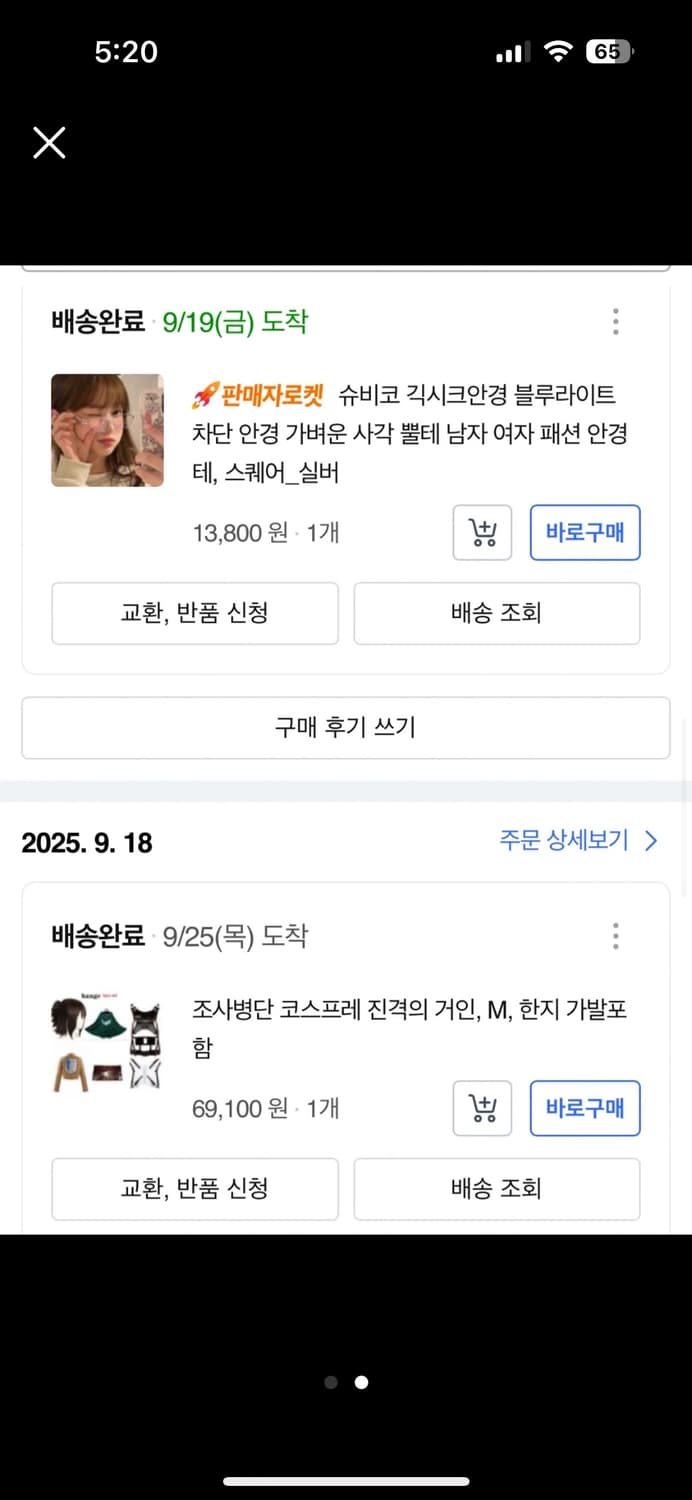692x1500 pixels.
Task: Tap the cellular signal bars in the status bar
Action: pyautogui.click(x=512, y=51)
